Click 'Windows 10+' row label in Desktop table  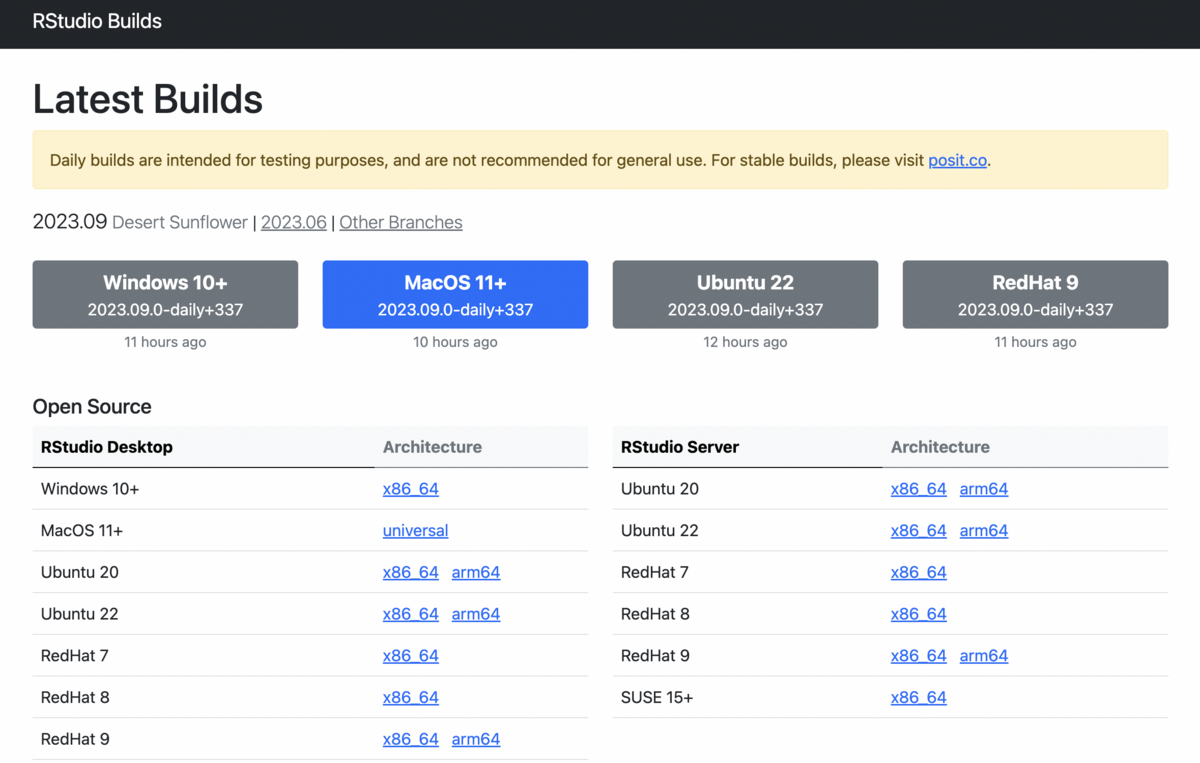pyautogui.click(x=90, y=489)
